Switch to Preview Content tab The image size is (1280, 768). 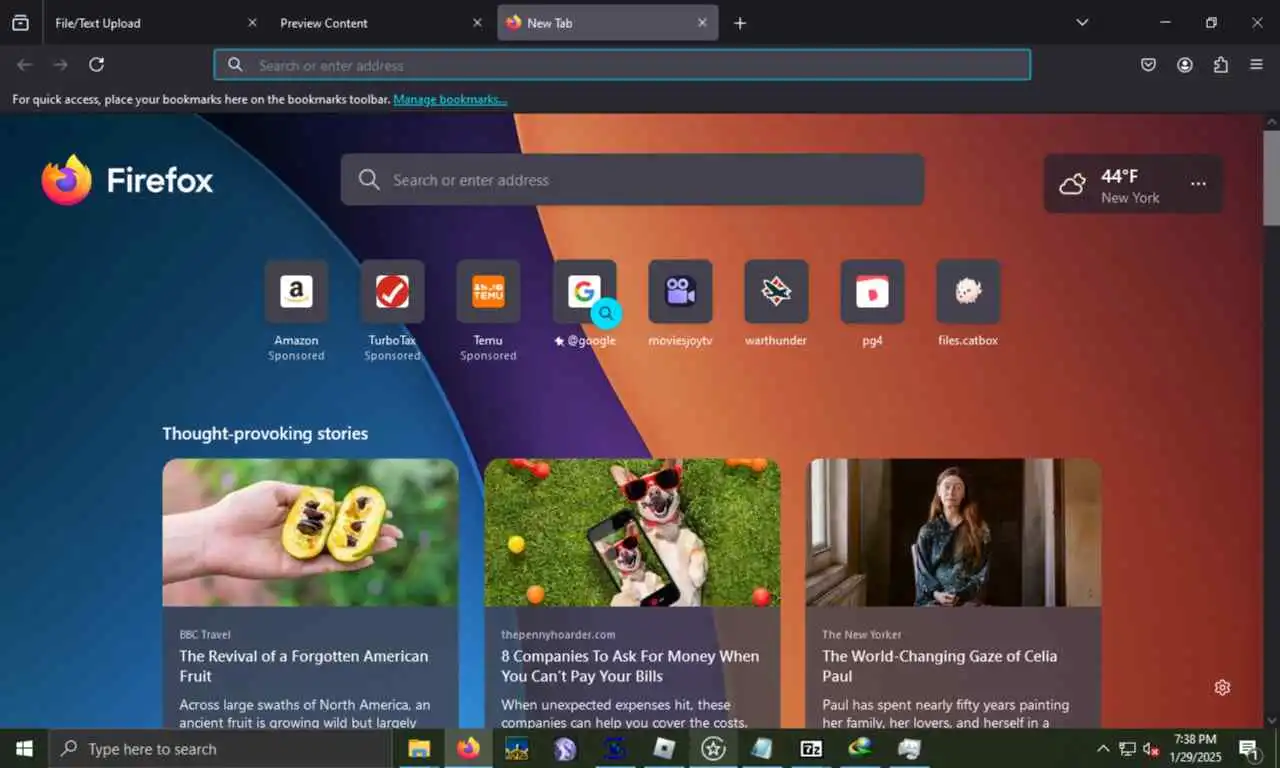pyautogui.click(x=380, y=22)
